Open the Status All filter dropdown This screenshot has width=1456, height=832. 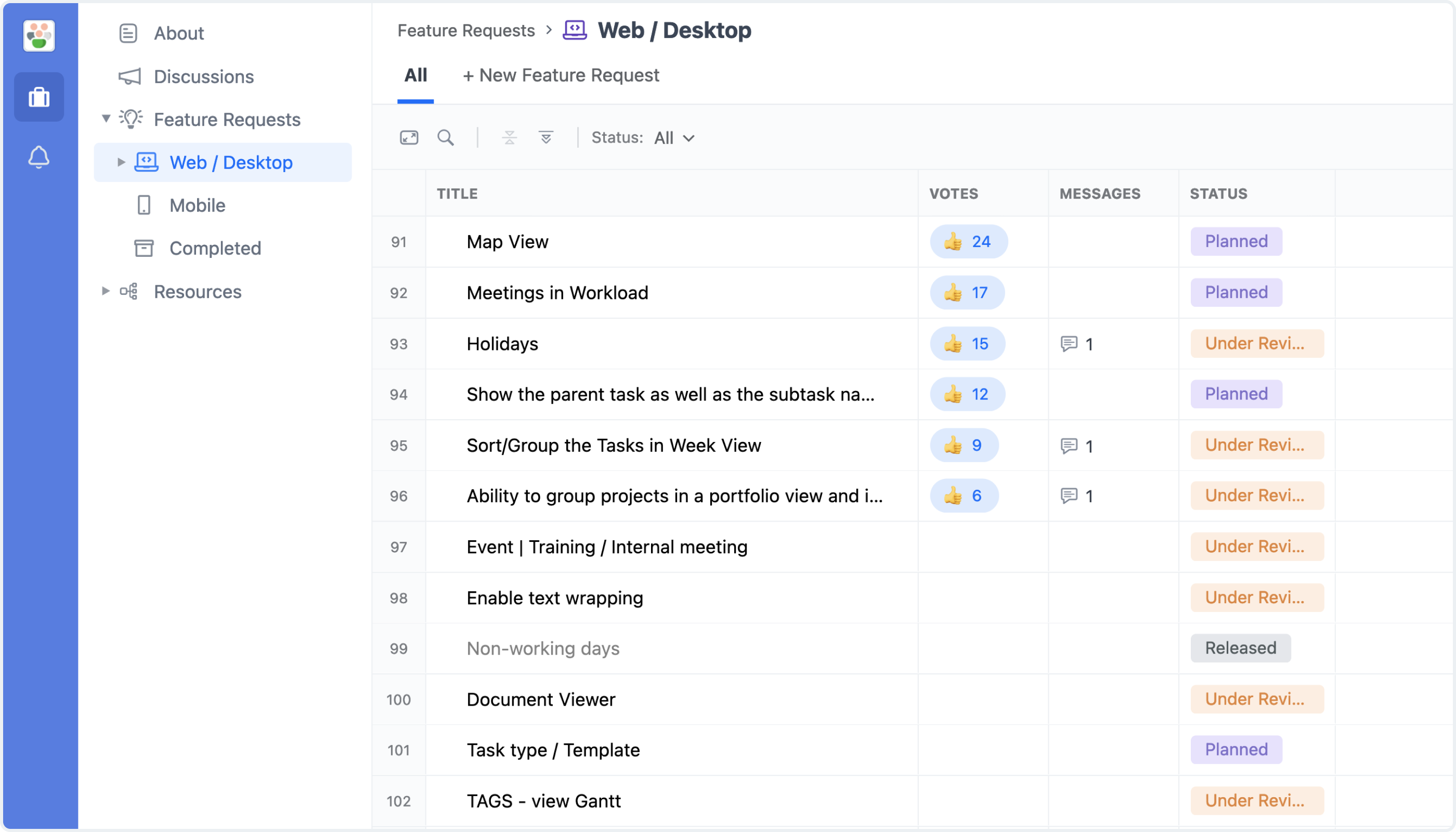pyautogui.click(x=674, y=138)
